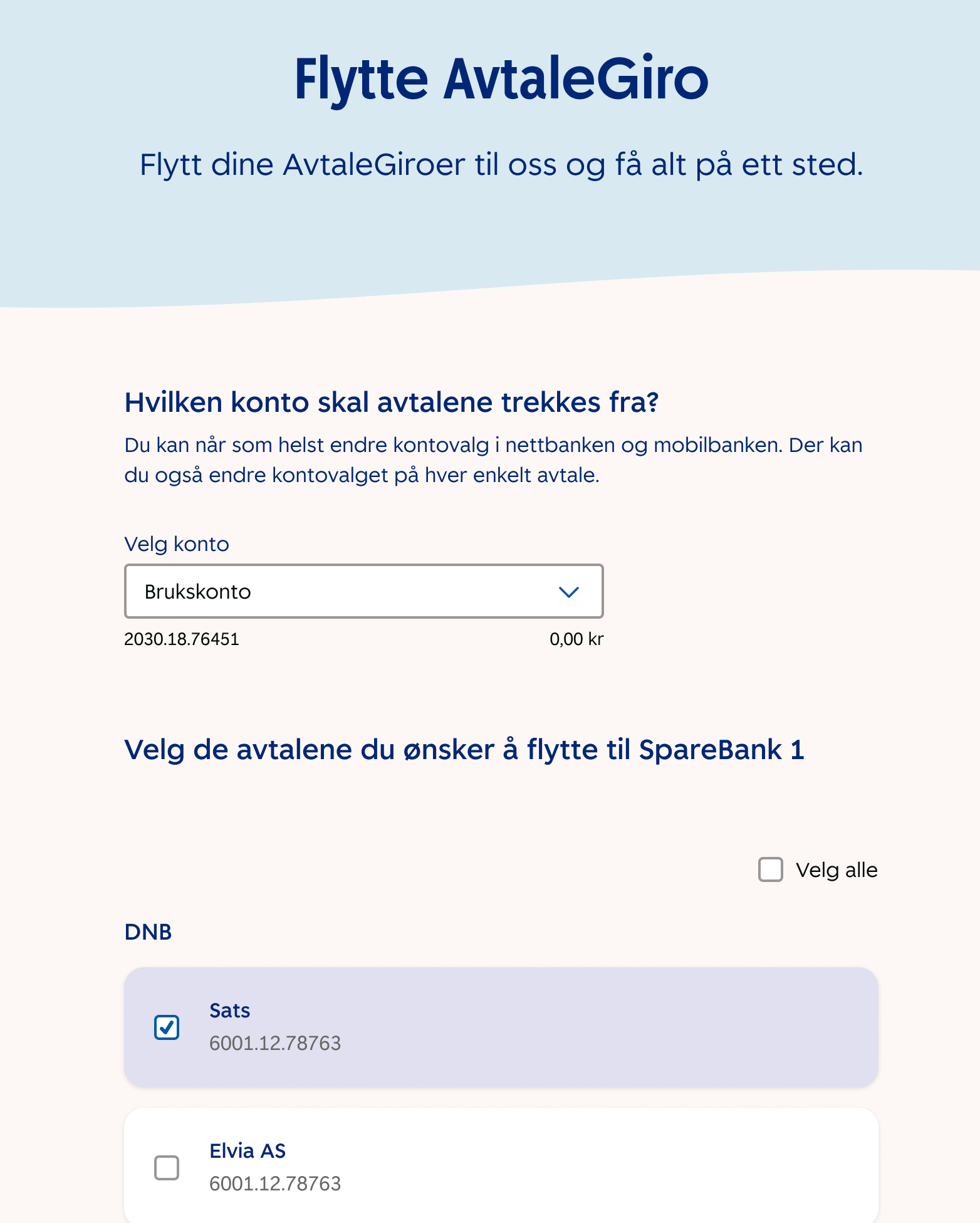The height and width of the screenshot is (1223, 980).
Task: Click the 'Hvilken konto skal avtalene trekkes fra?' heading
Action: (392, 402)
